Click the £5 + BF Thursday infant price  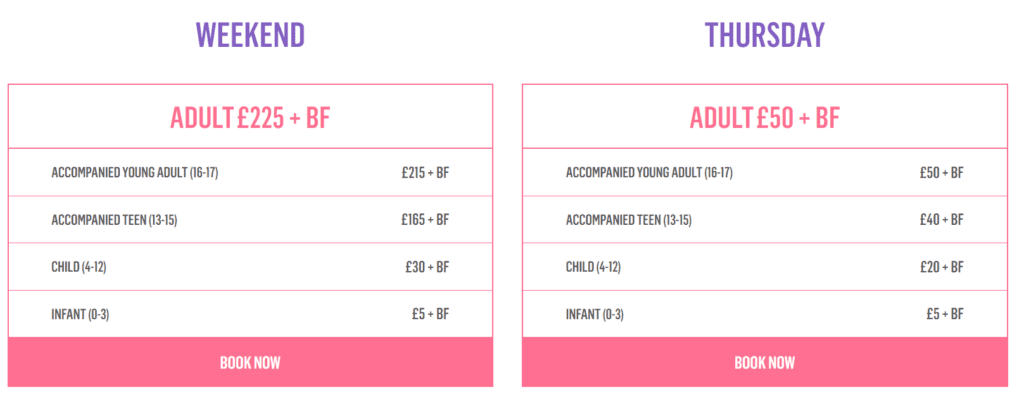[944, 314]
